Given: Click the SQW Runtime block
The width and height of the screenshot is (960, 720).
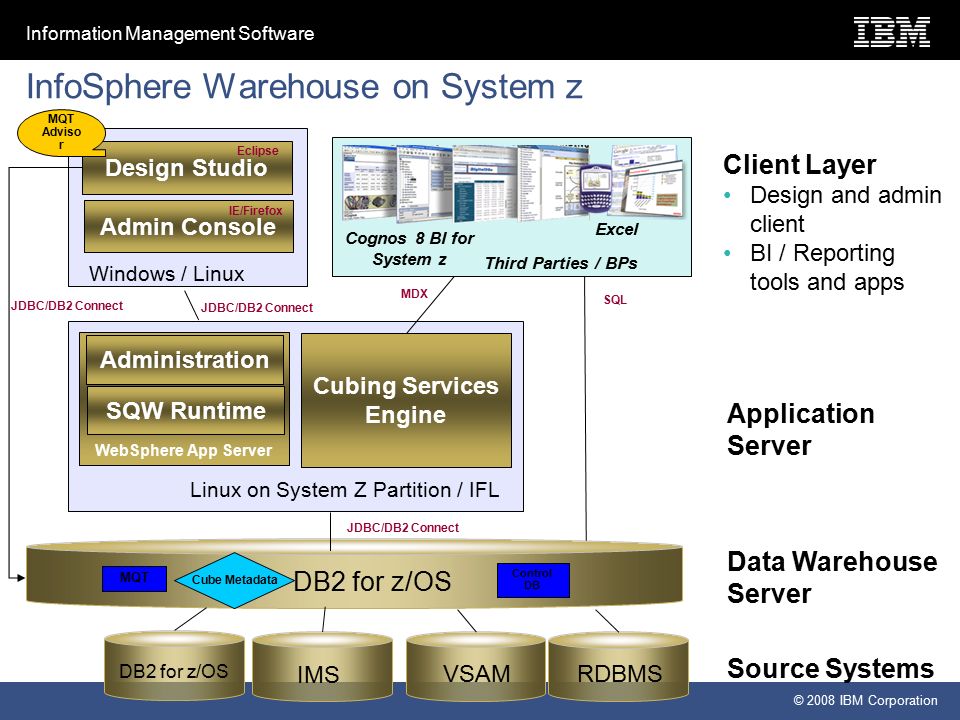Looking at the screenshot, I should [186, 410].
